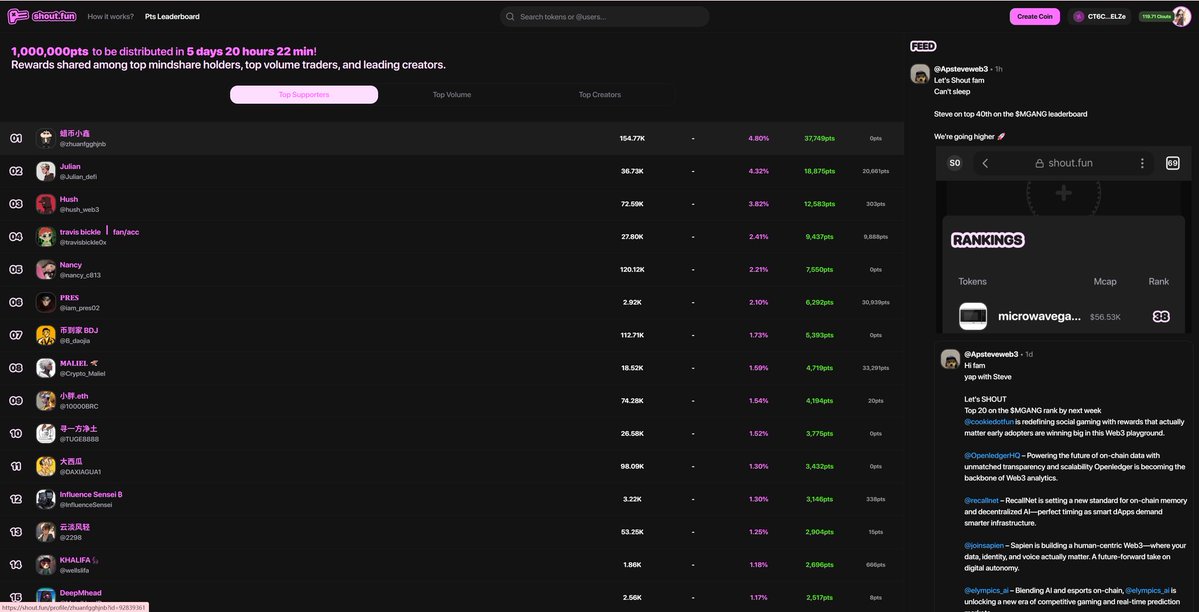Click the @wellslifa handle text
The height and width of the screenshot is (612, 1199).
pyautogui.click(x=75, y=571)
